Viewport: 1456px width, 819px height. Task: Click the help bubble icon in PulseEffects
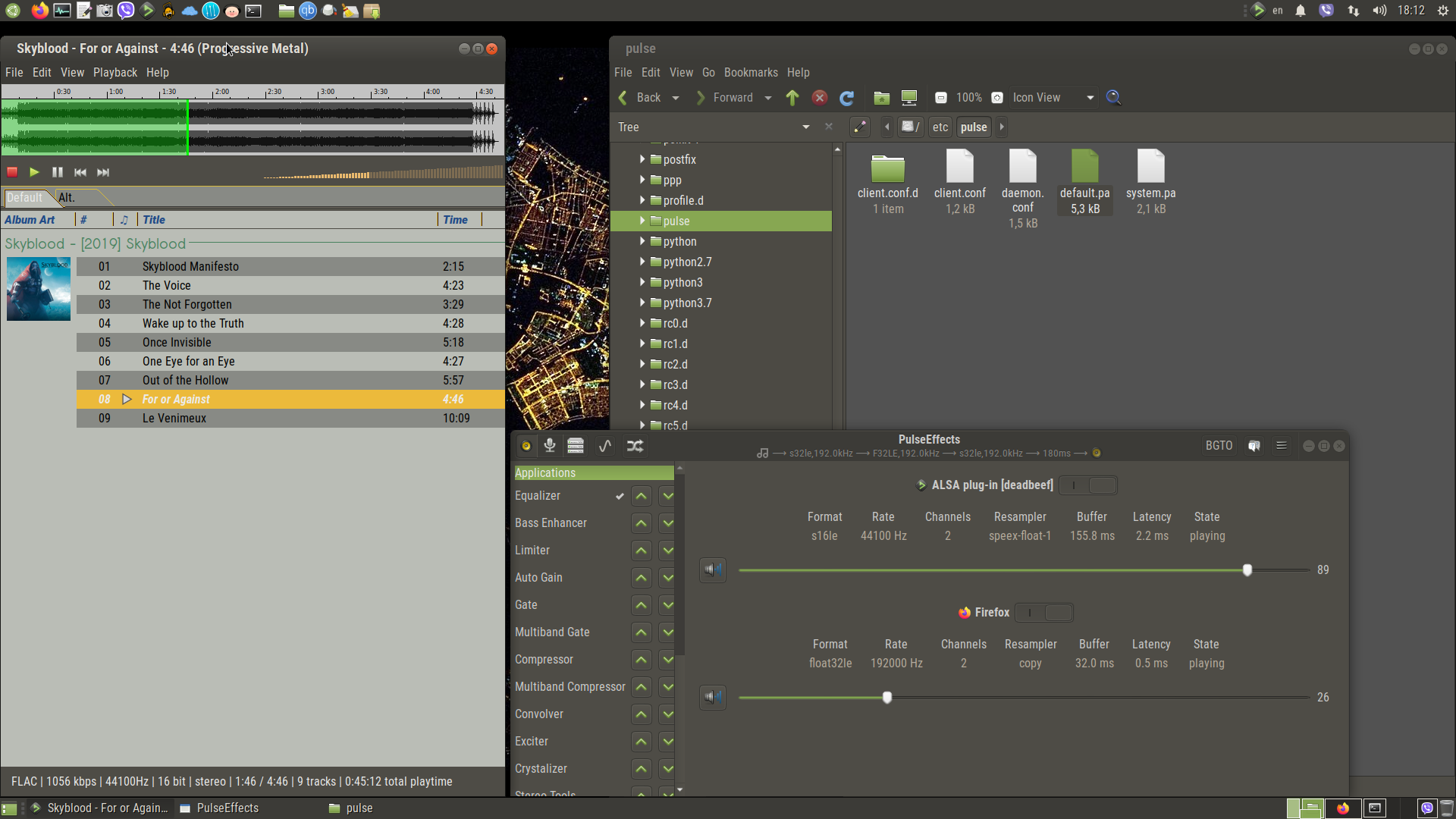pyautogui.click(x=1254, y=446)
